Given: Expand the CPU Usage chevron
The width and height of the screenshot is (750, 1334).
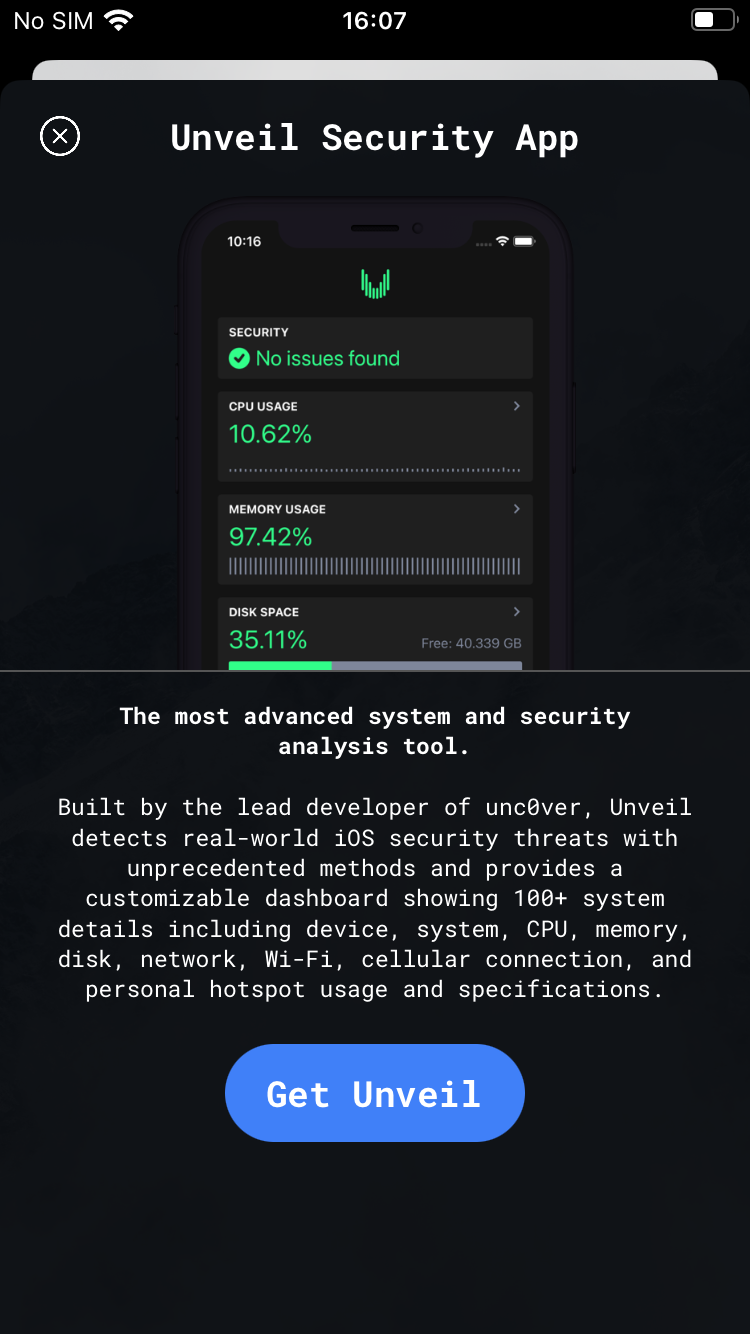Looking at the screenshot, I should (x=517, y=406).
